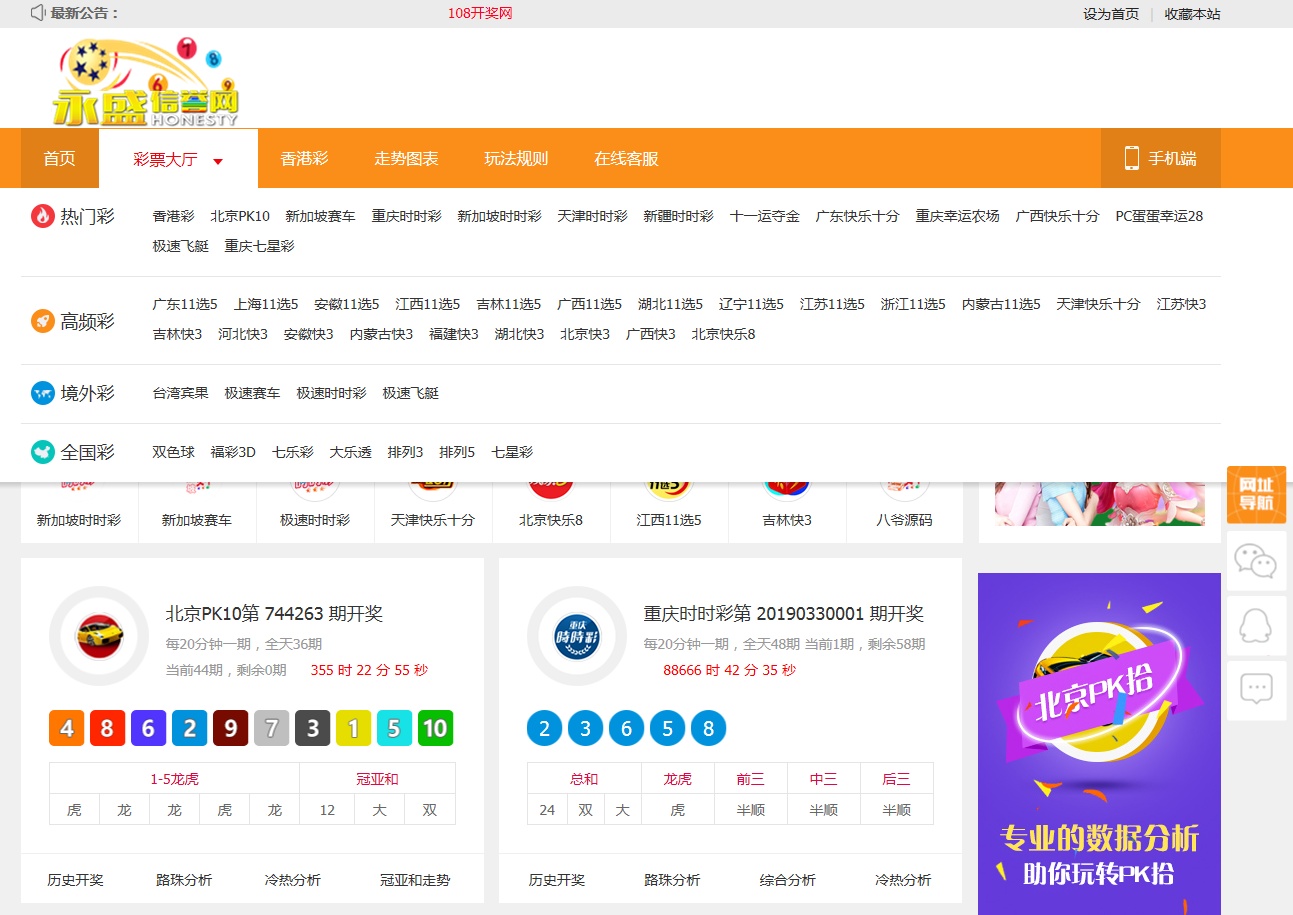Click the purple 北京PK拾 advertisement banner
This screenshot has width=1293, height=915.
tap(1099, 743)
